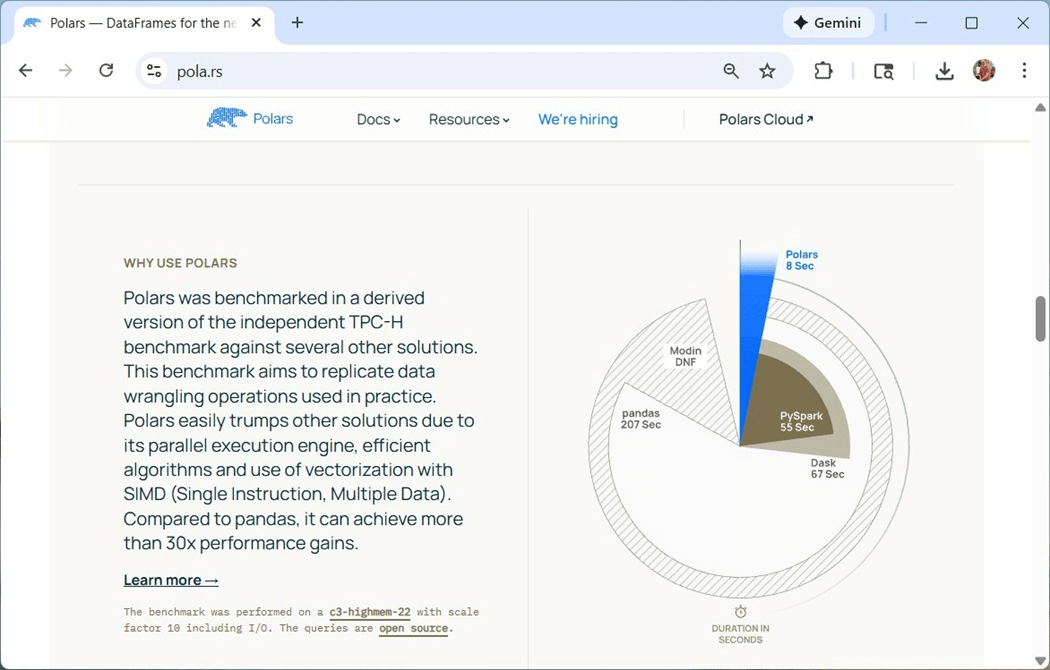Launch the Gemini button

tap(828, 23)
